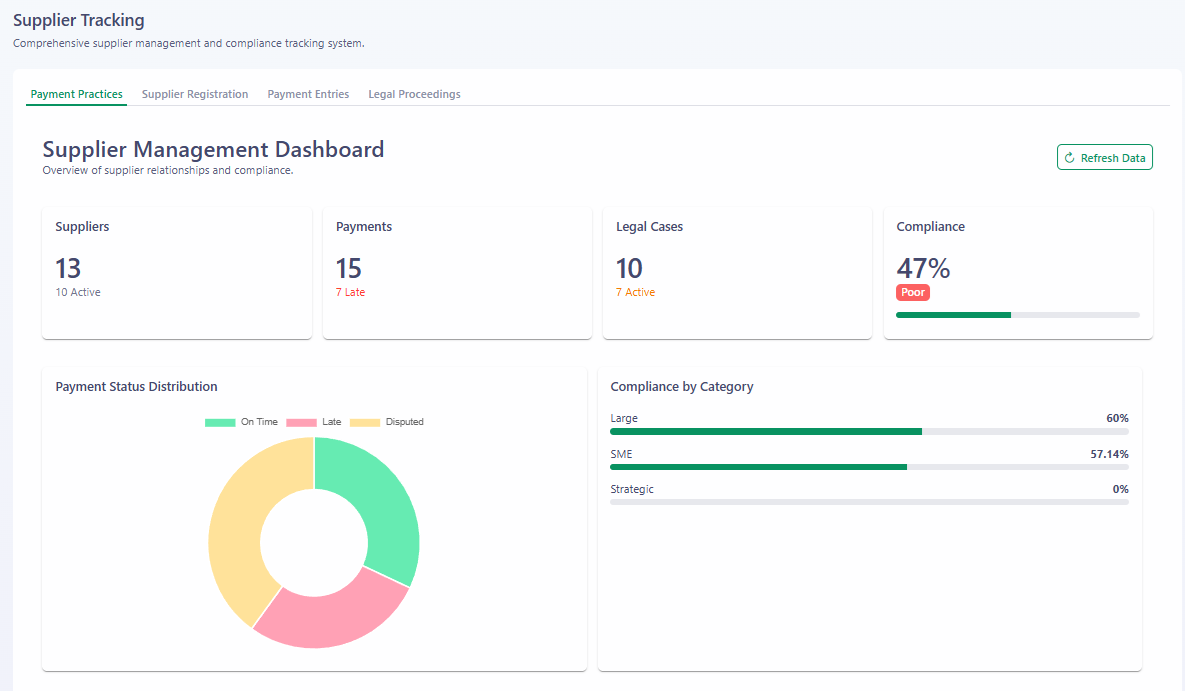Click the Strategic category label
The width and height of the screenshot is (1185, 691).
(632, 489)
